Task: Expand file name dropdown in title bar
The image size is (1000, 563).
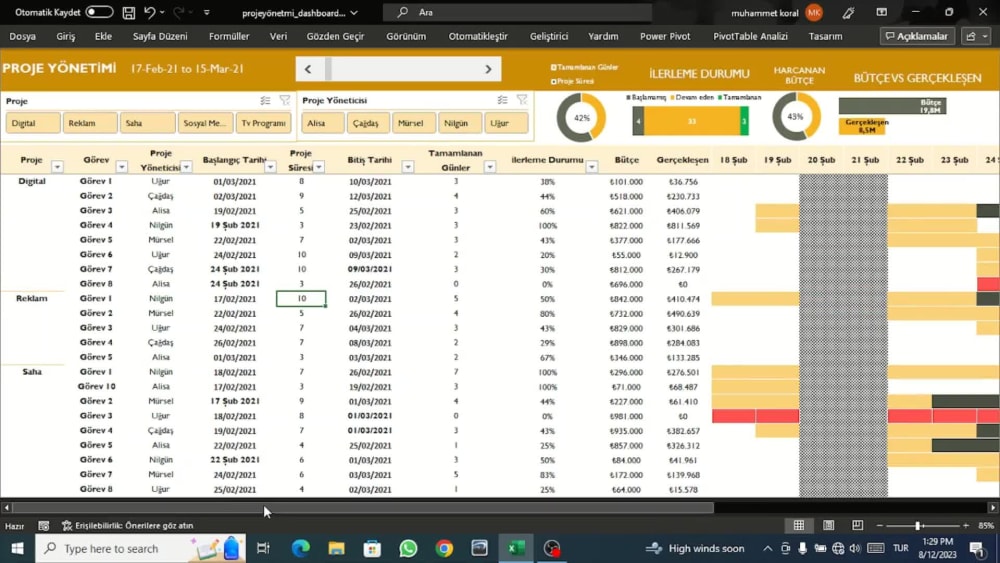Action: [x=354, y=13]
